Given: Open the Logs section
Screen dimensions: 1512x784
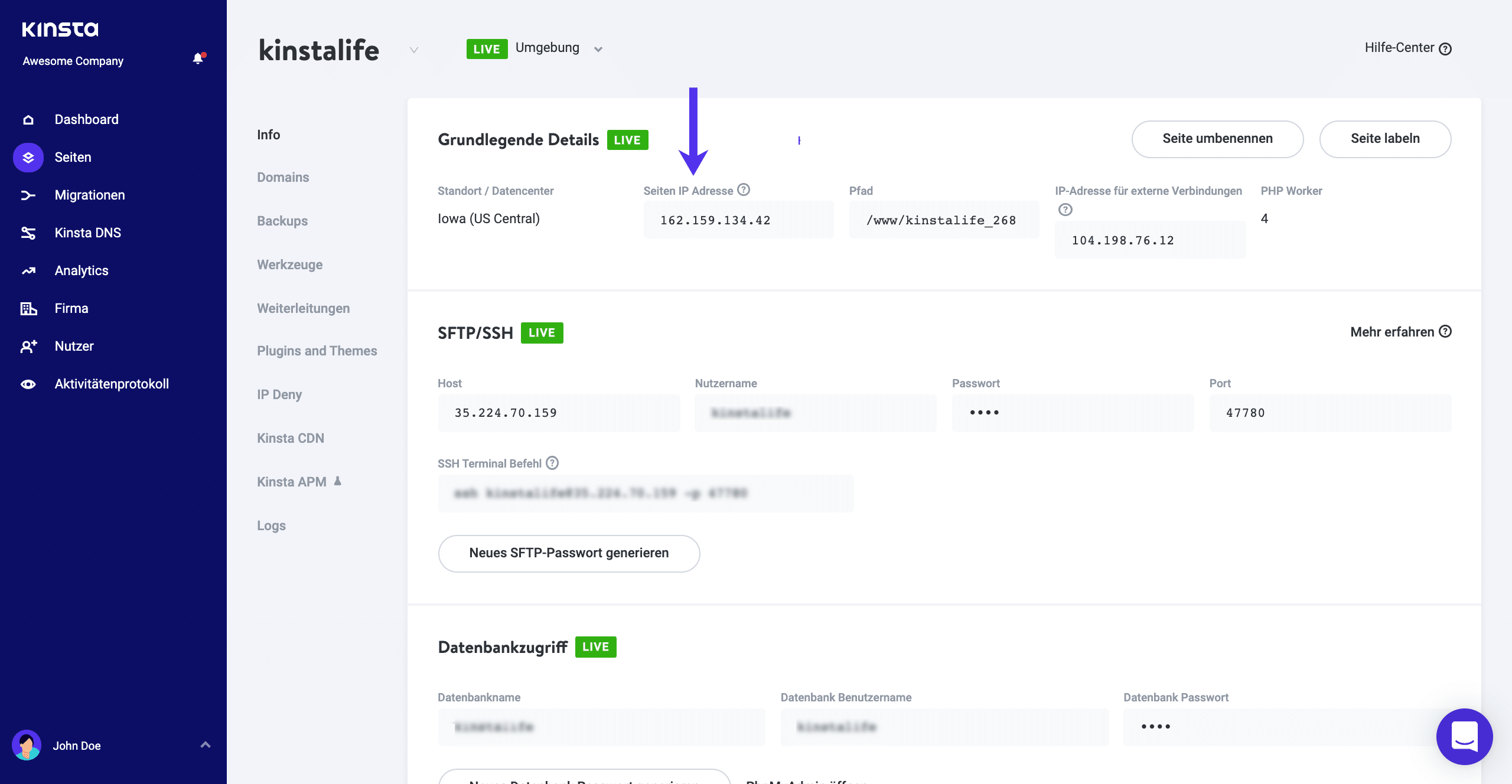Looking at the screenshot, I should click(x=271, y=524).
